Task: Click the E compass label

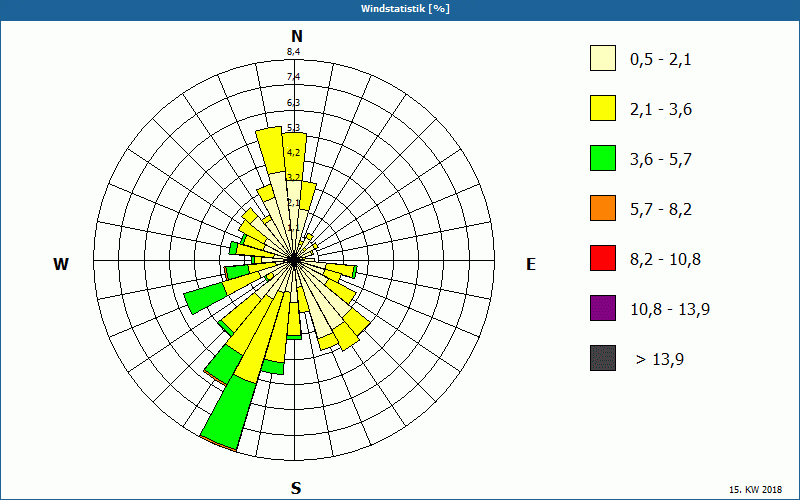Action: pyautogui.click(x=531, y=264)
